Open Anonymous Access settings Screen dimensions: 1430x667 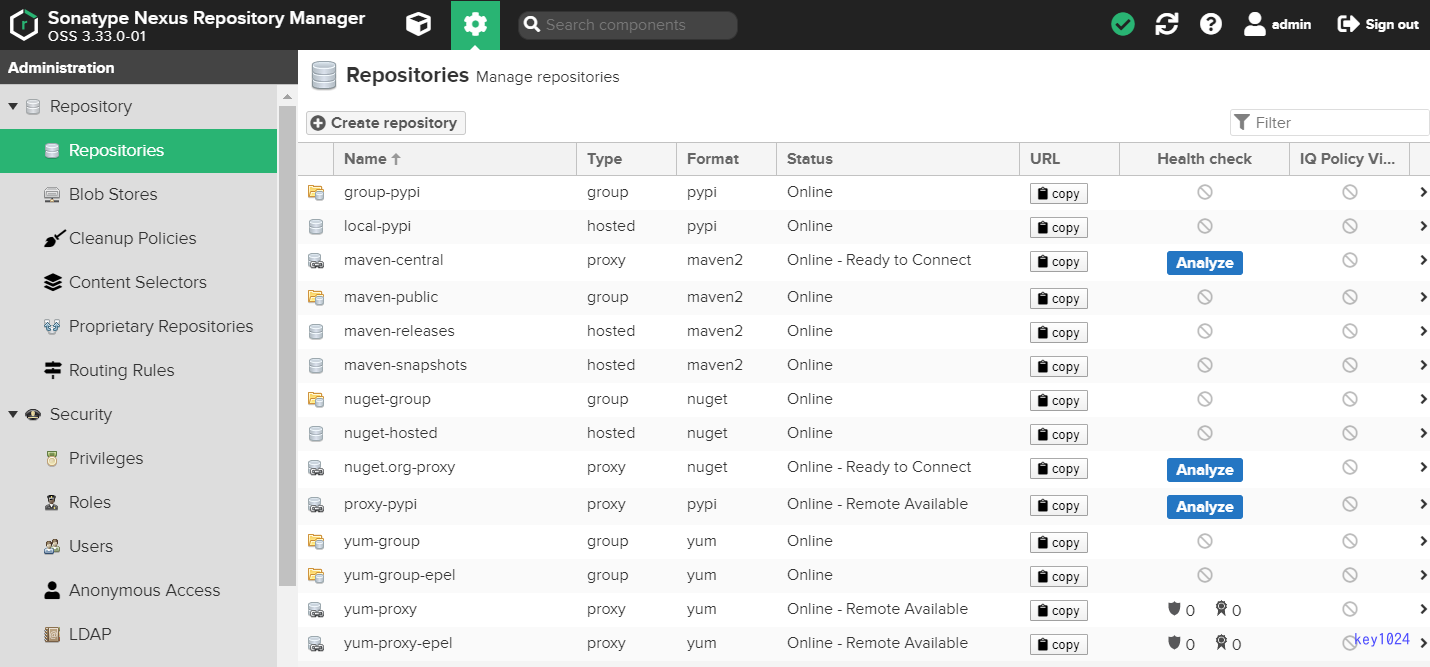tap(138, 591)
